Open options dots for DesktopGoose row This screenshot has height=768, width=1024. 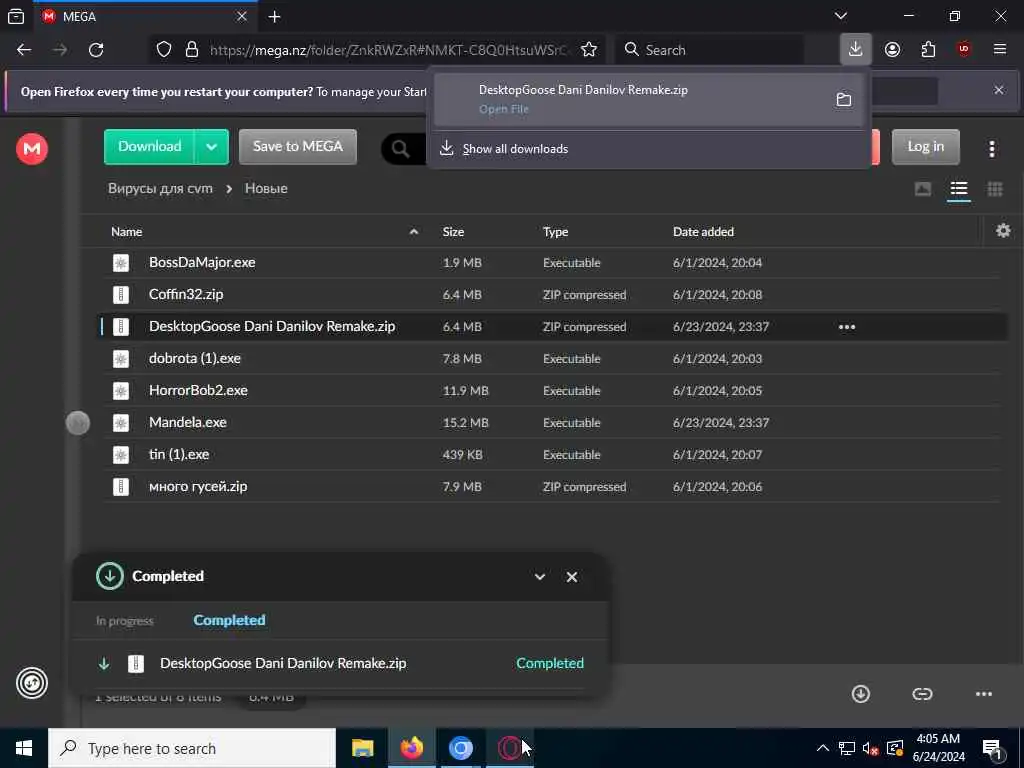tap(846, 327)
